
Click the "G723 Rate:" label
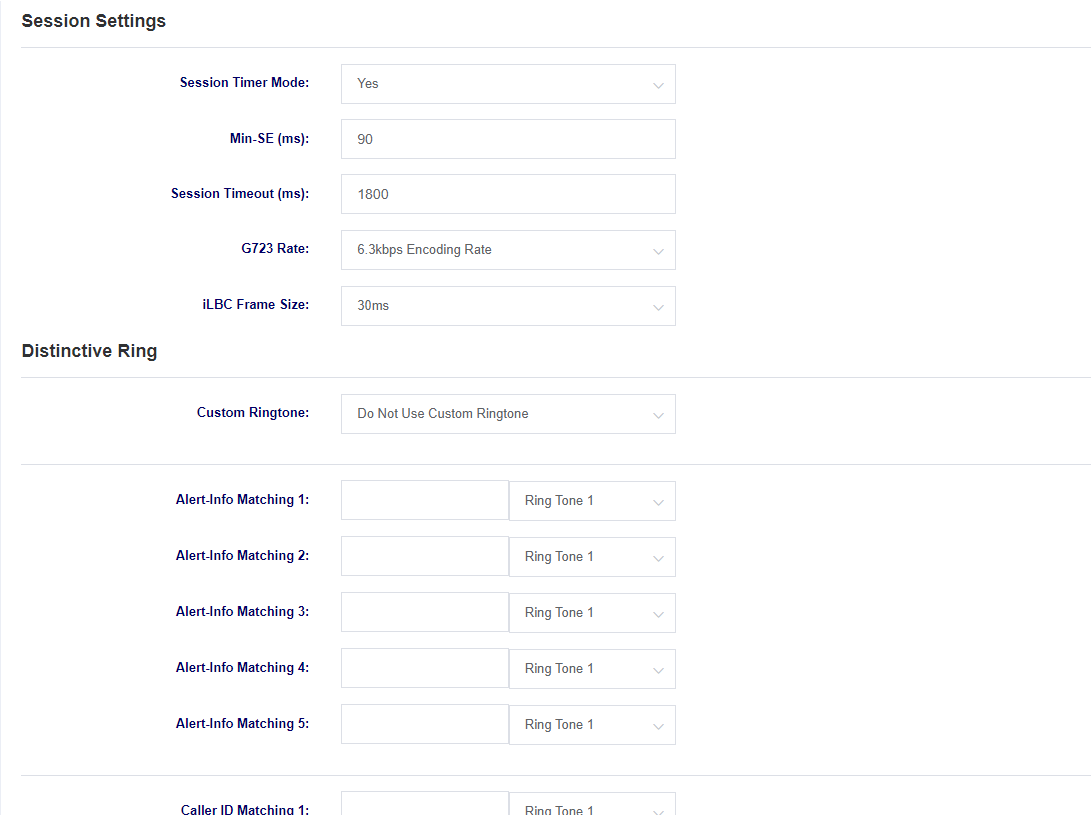[x=275, y=248]
